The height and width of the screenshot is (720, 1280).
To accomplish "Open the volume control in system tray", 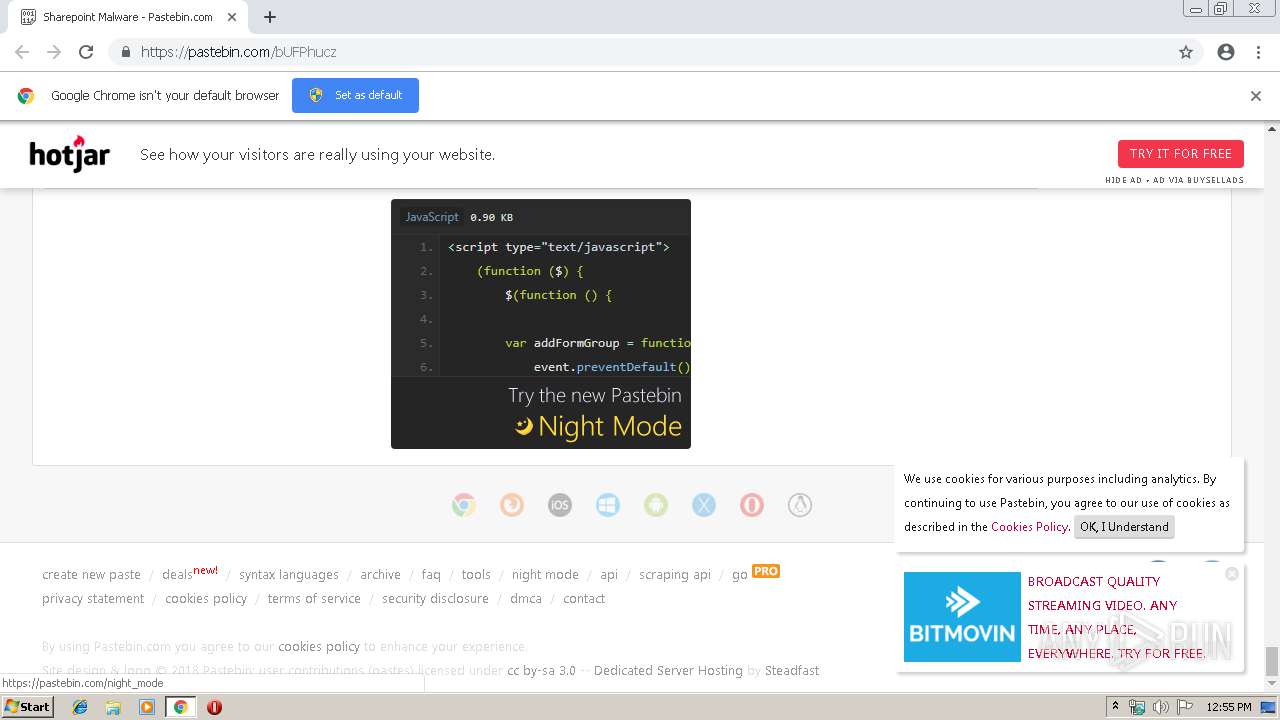I will point(1160,707).
